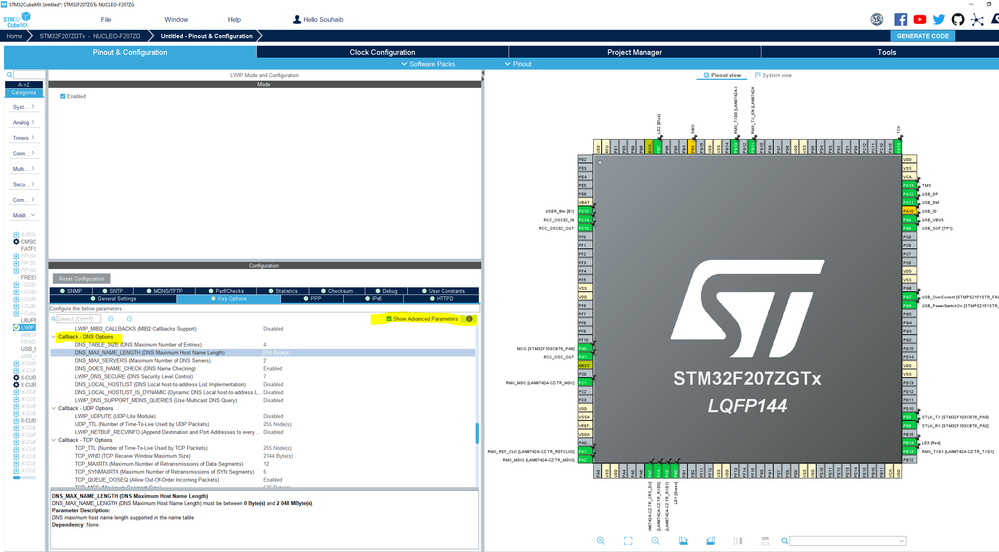Collapse the Callback - TCP Options group
The width and height of the screenshot is (999, 552).
coord(54,439)
